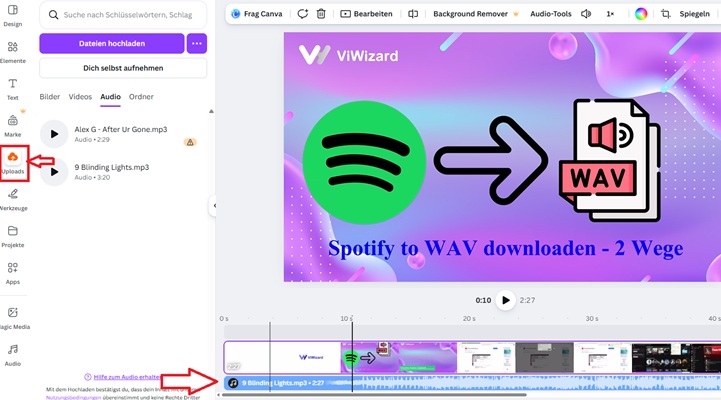Click Bearbeiten in the toolbar
This screenshot has height=400, width=721.
pyautogui.click(x=366, y=14)
